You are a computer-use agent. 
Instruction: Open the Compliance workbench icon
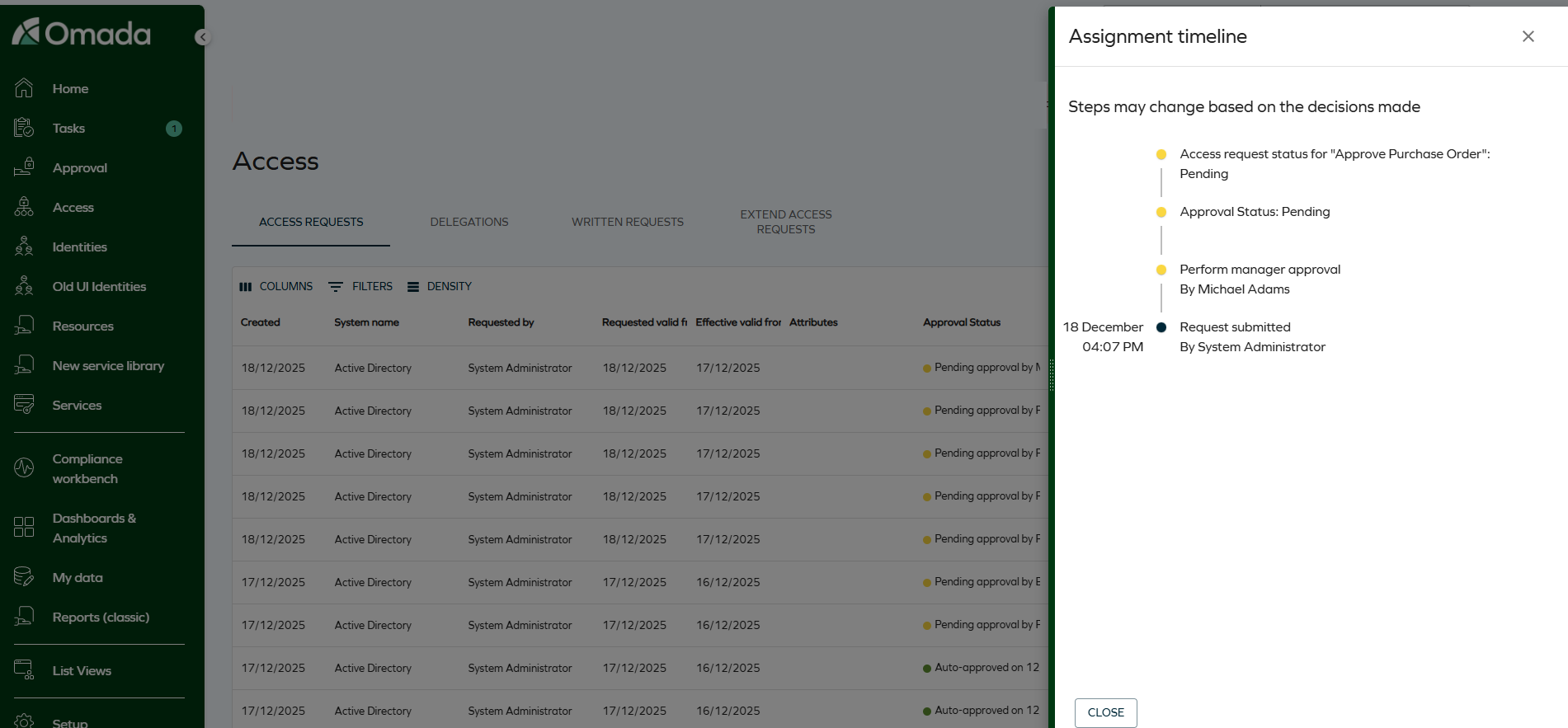[x=24, y=468]
